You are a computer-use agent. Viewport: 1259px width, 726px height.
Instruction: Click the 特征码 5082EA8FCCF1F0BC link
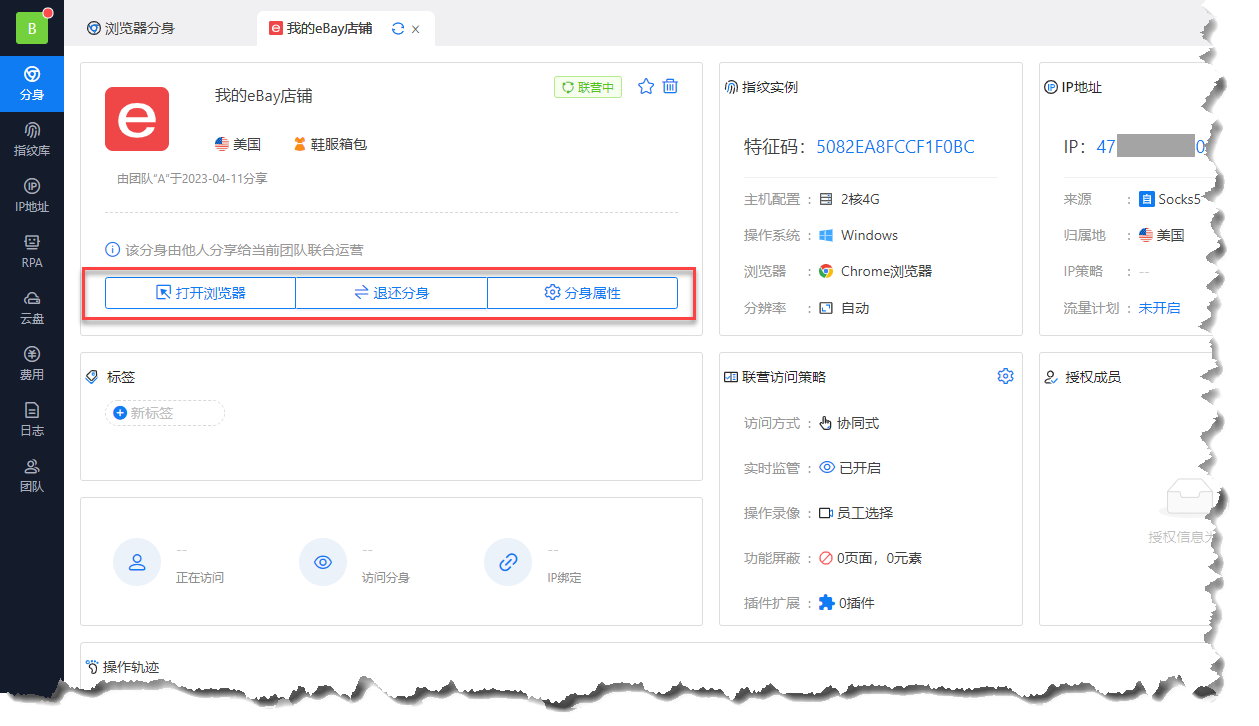(895, 147)
